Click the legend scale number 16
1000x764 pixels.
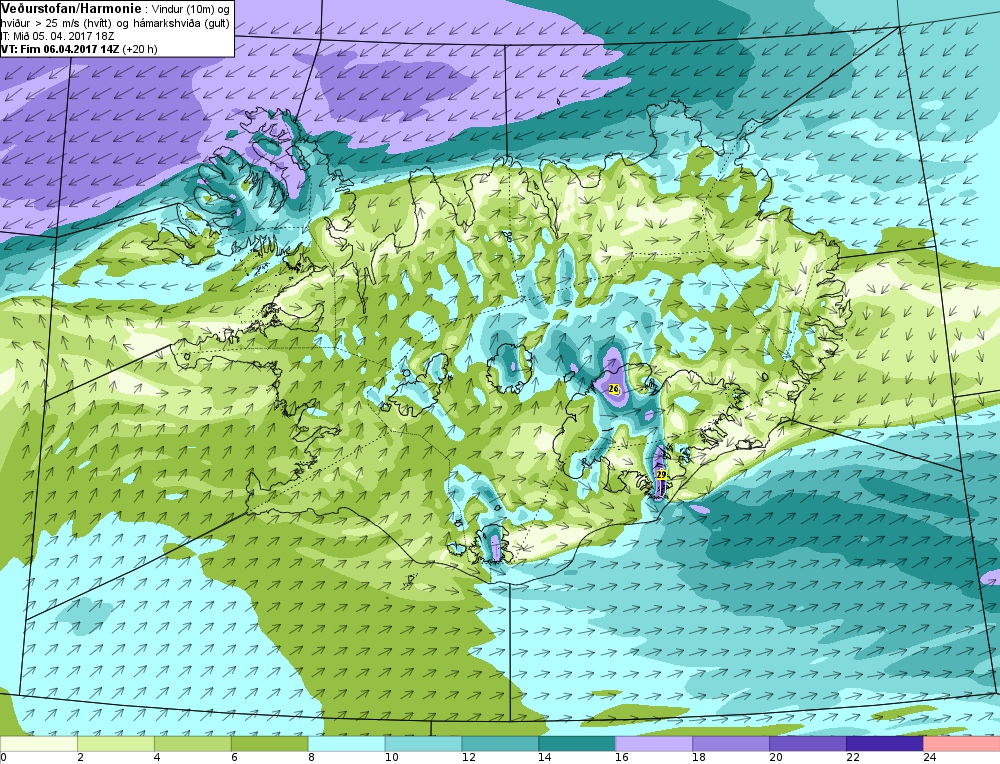pyautogui.click(x=622, y=758)
